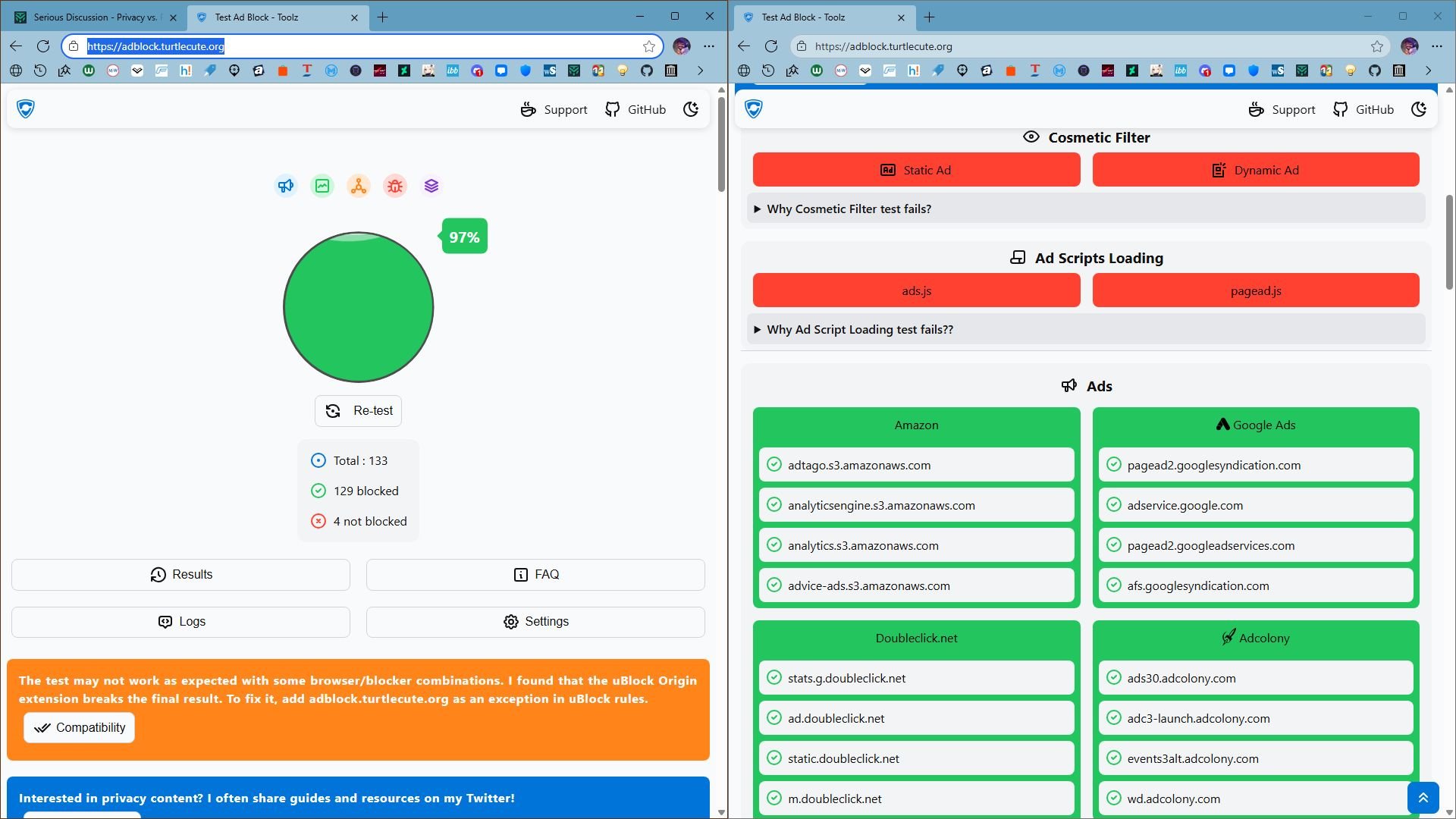Click the left page's vertical scrollbar thumb
This screenshot has height=819, width=1456.
click(x=721, y=144)
